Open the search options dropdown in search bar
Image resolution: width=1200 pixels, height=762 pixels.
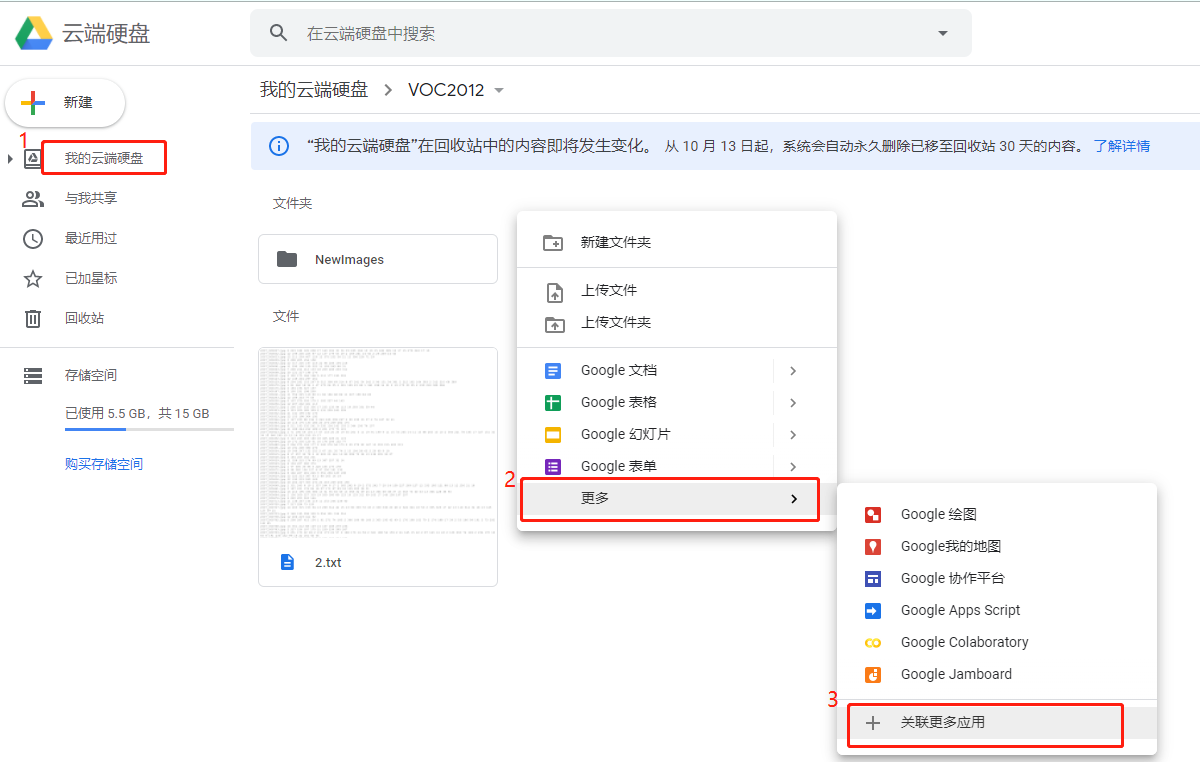tap(941, 33)
